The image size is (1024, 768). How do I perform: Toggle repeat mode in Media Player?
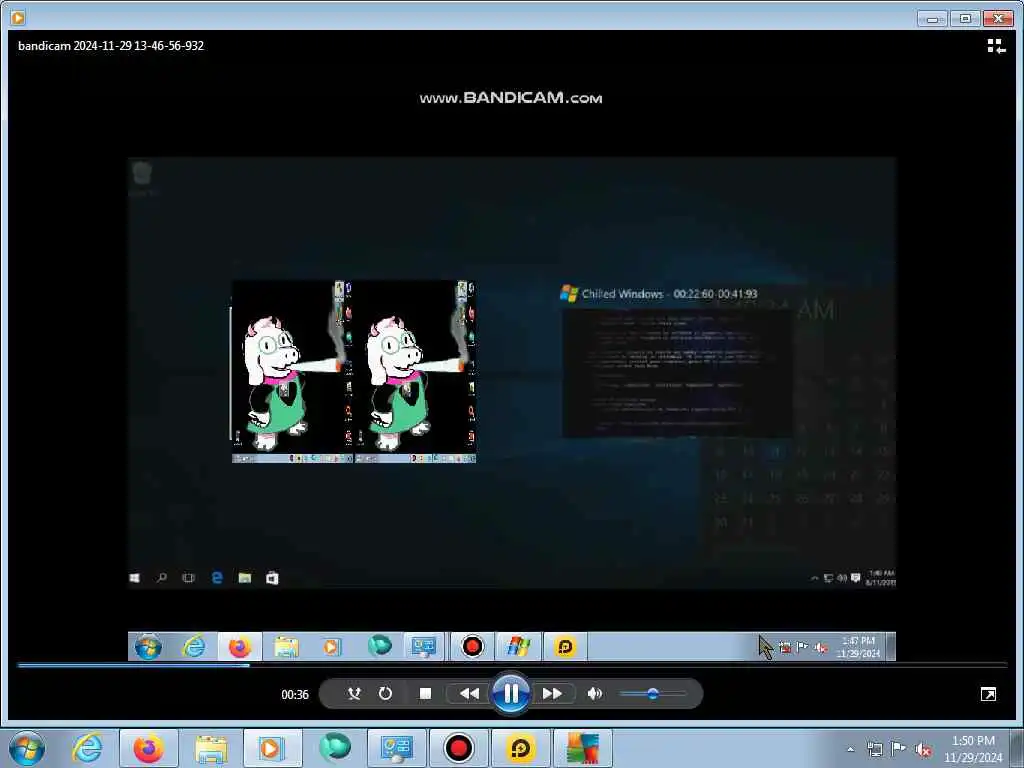385,694
